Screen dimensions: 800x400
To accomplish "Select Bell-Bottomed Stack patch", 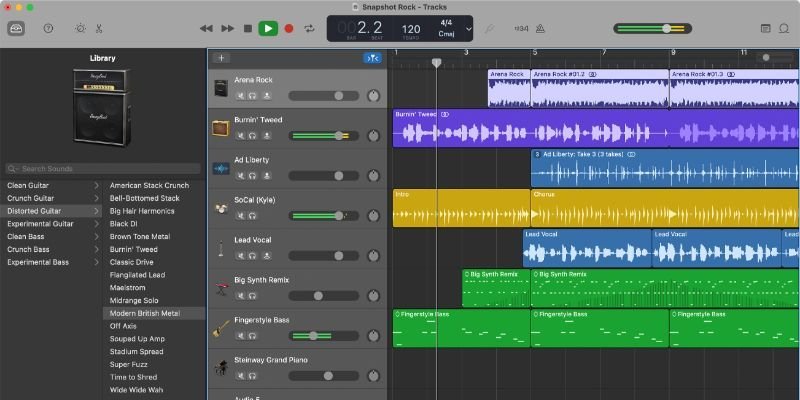I will [x=144, y=198].
